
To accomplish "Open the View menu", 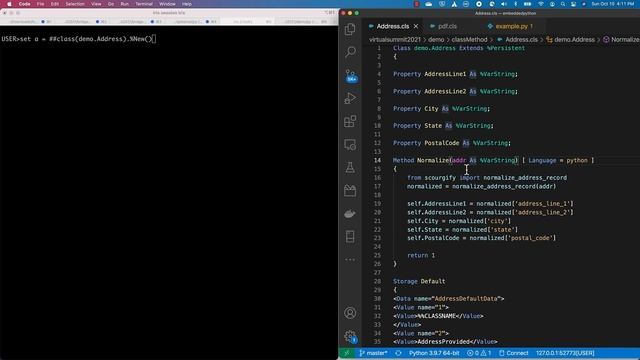I will (x=96, y=4).
